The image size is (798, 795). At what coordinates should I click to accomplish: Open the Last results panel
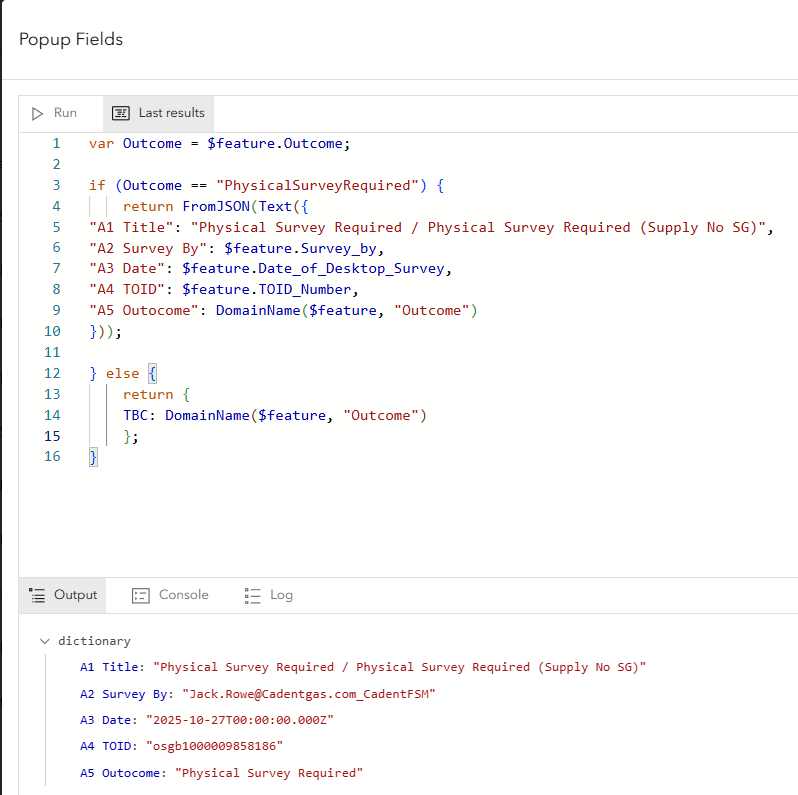point(158,113)
